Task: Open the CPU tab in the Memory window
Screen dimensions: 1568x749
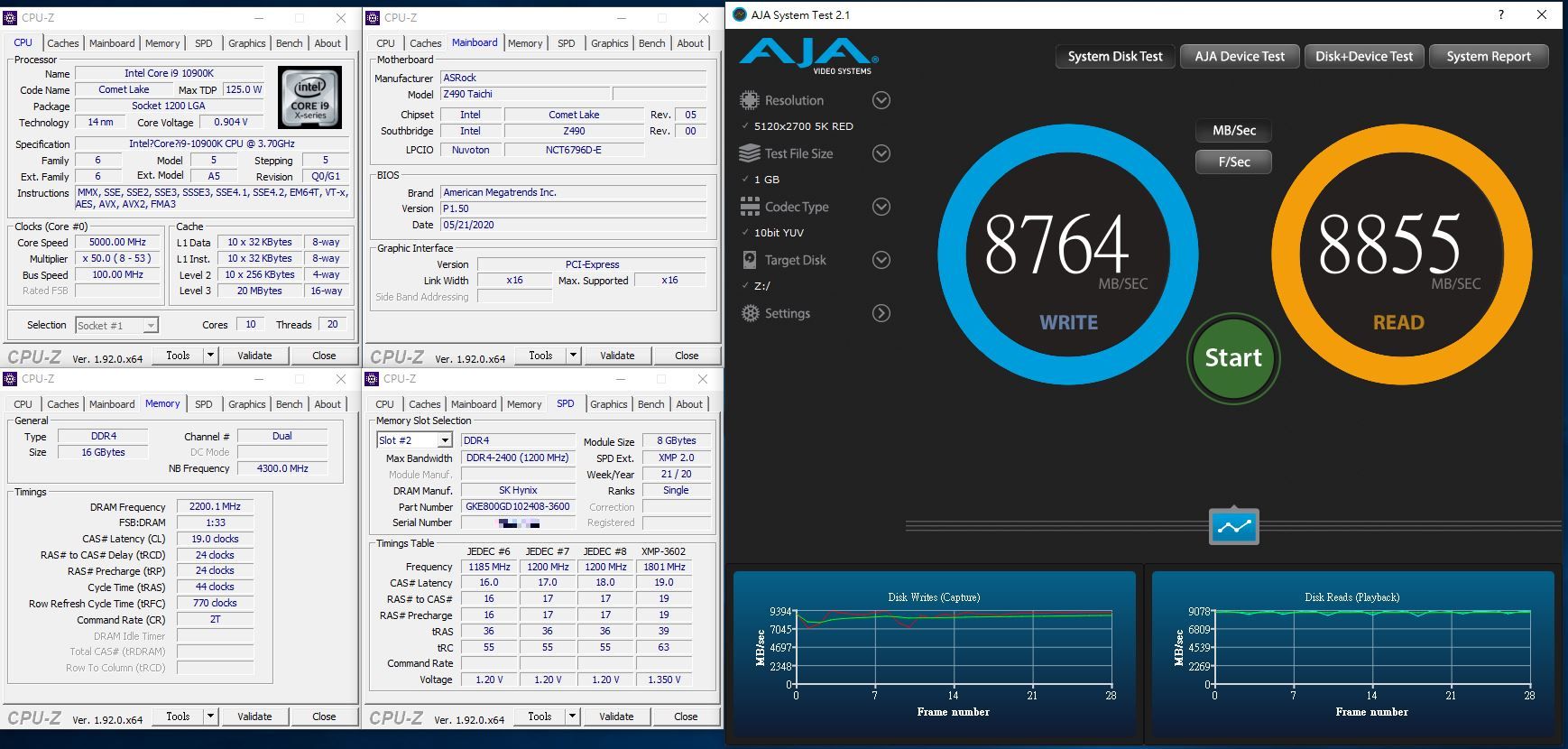Action: 23,404
